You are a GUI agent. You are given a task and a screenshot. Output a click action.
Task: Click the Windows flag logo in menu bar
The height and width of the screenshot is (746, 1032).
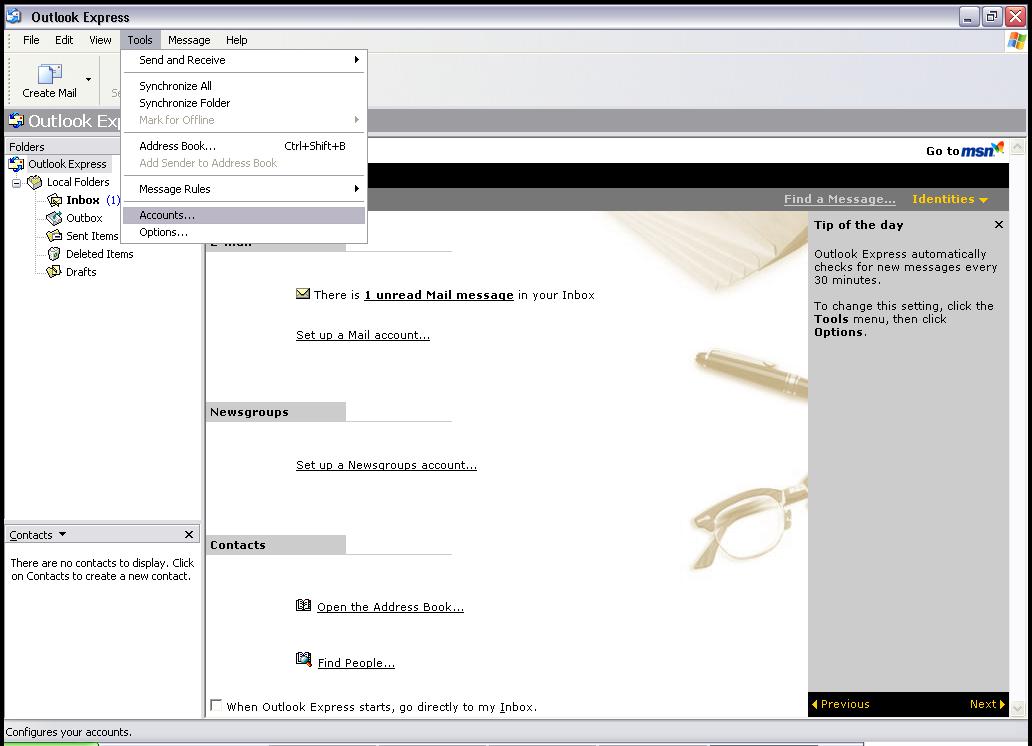tap(1017, 40)
